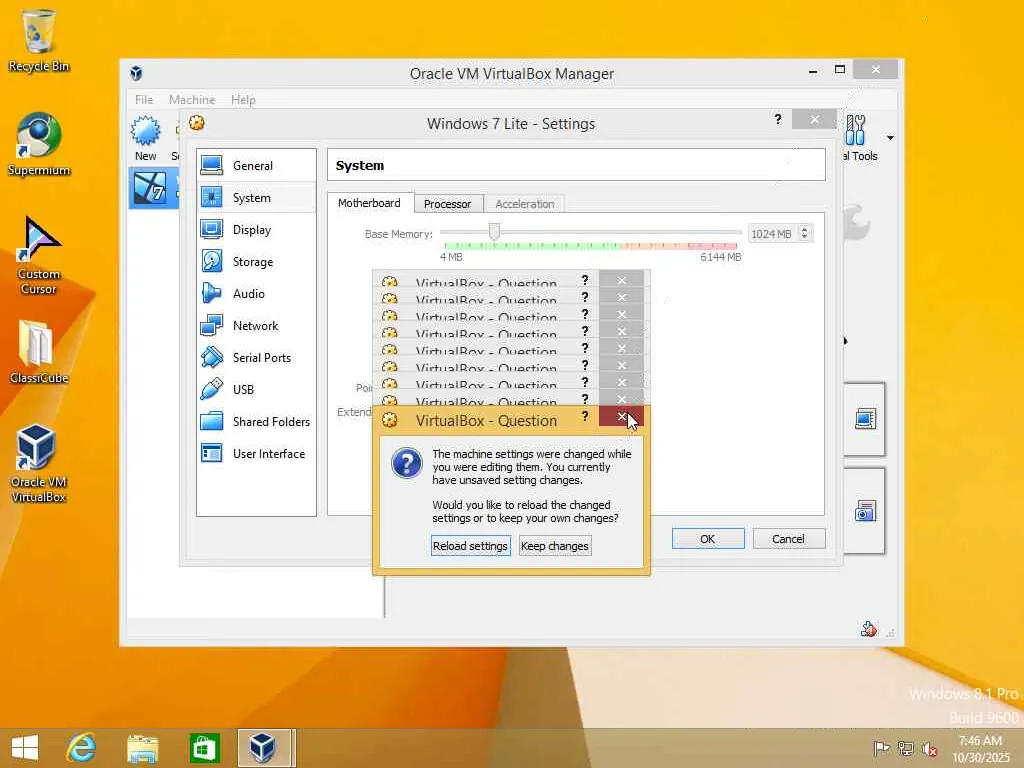Viewport: 1024px width, 768px height.
Task: Open Windows Store from taskbar
Action: coord(204,748)
